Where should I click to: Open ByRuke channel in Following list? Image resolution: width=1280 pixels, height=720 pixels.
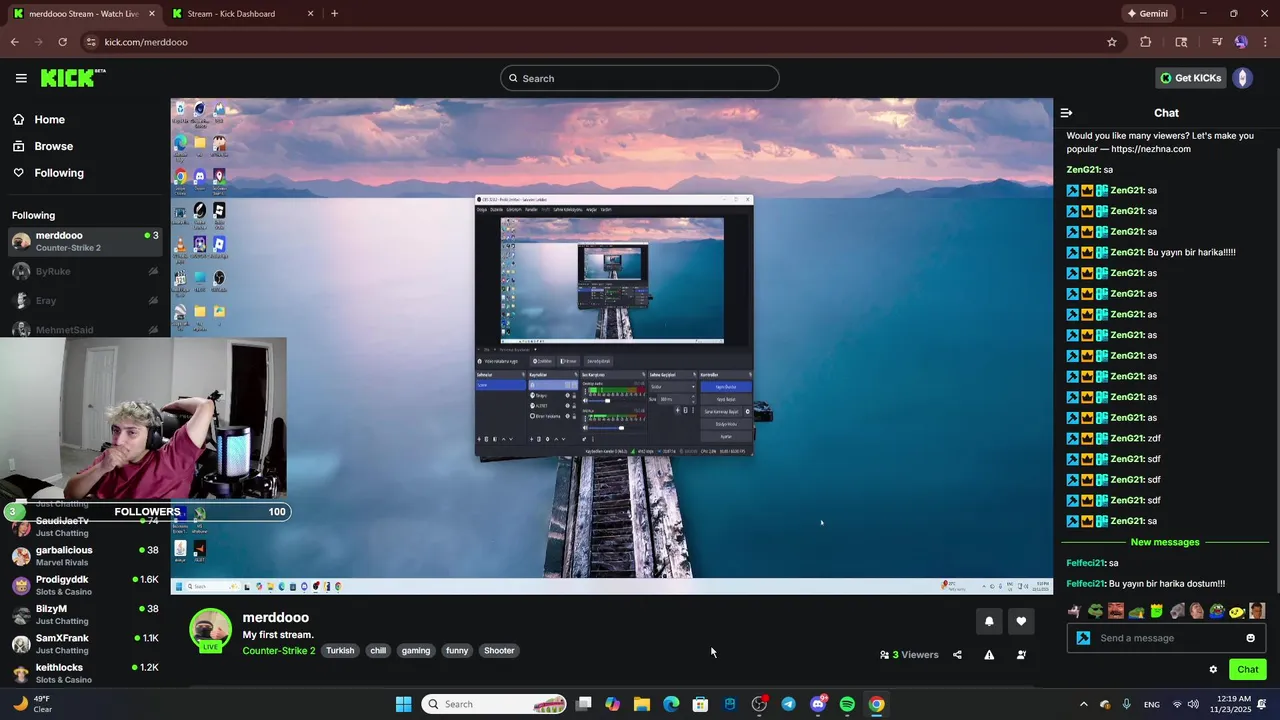point(85,271)
